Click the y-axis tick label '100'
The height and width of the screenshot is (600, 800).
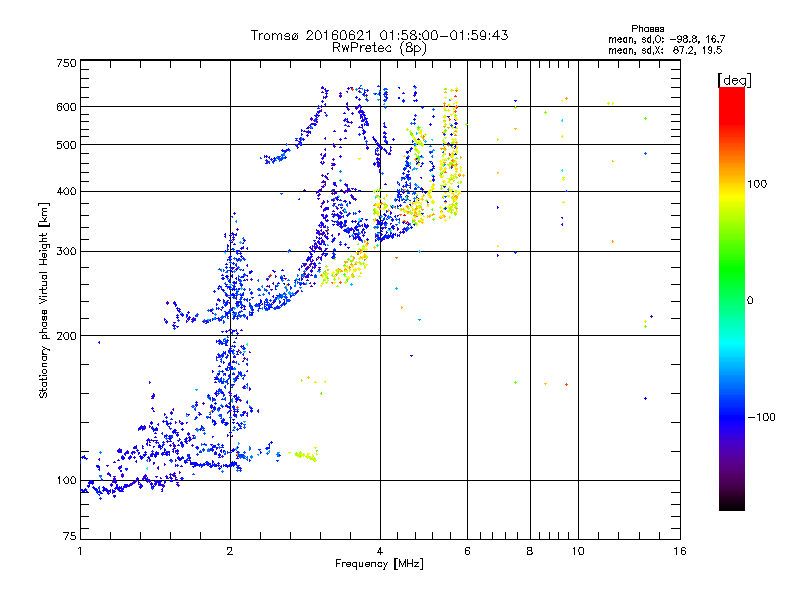click(x=66, y=481)
